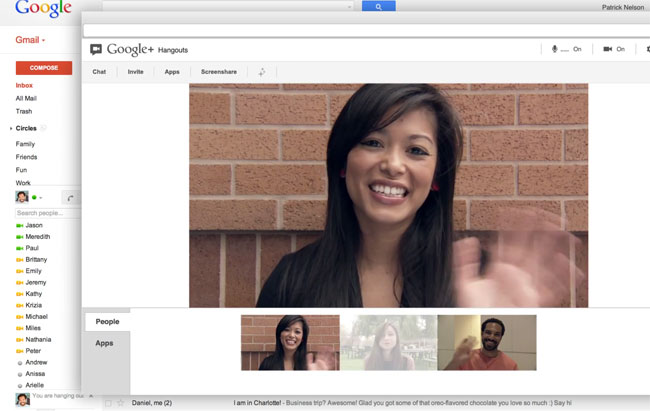The height and width of the screenshot is (411, 650).
Task: Open the green chat status dropdown
Action: (x=37, y=198)
